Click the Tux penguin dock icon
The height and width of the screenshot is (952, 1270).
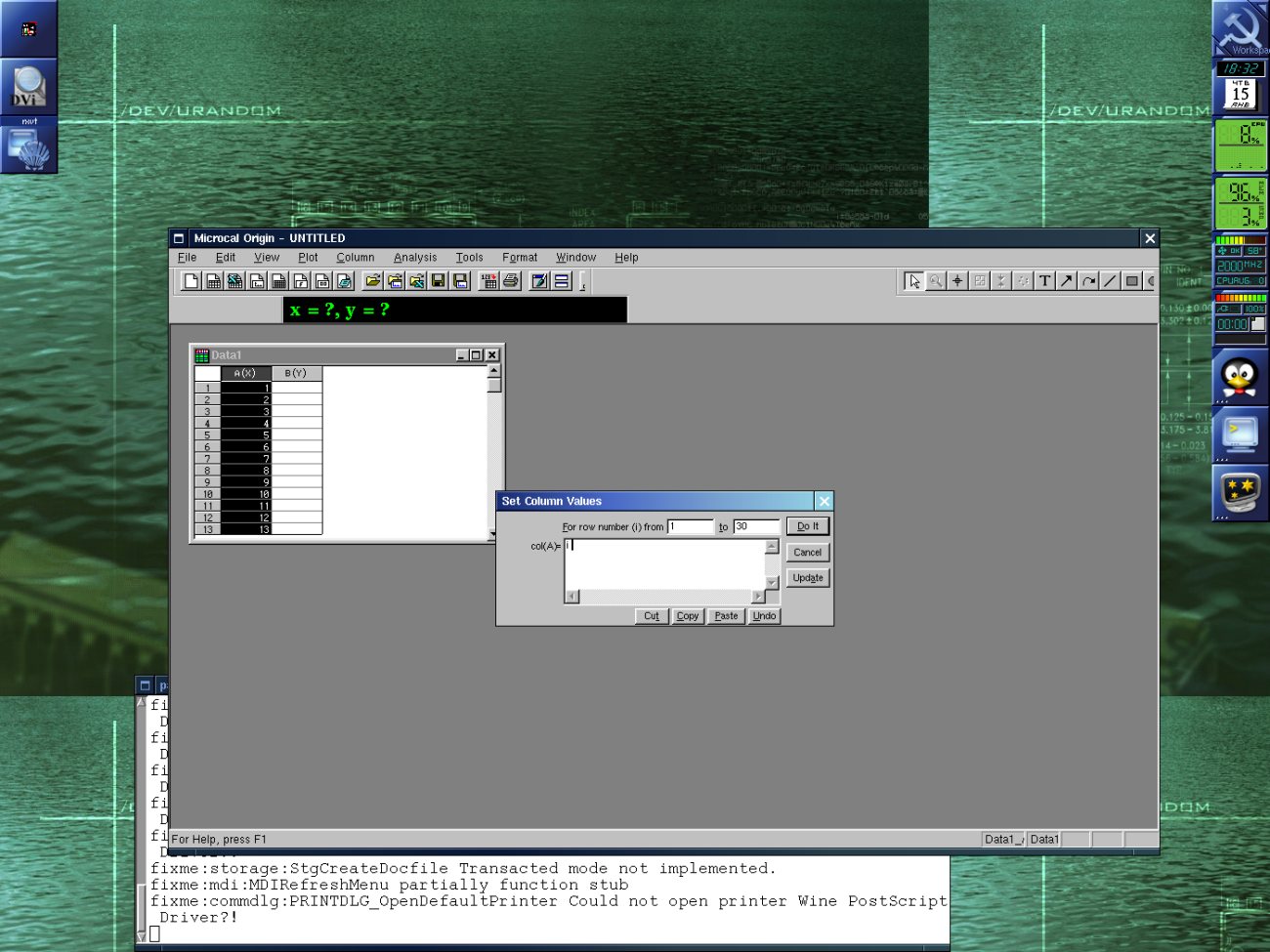tap(1240, 378)
